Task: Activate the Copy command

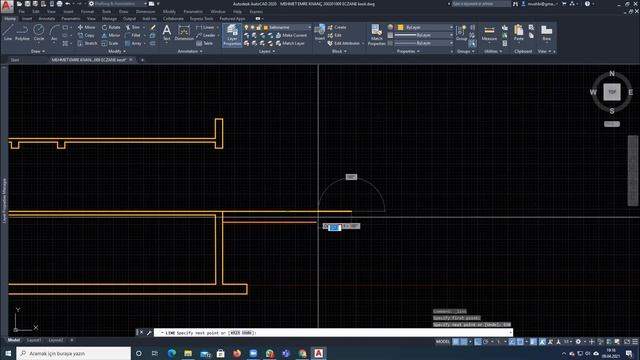Action: coord(87,36)
